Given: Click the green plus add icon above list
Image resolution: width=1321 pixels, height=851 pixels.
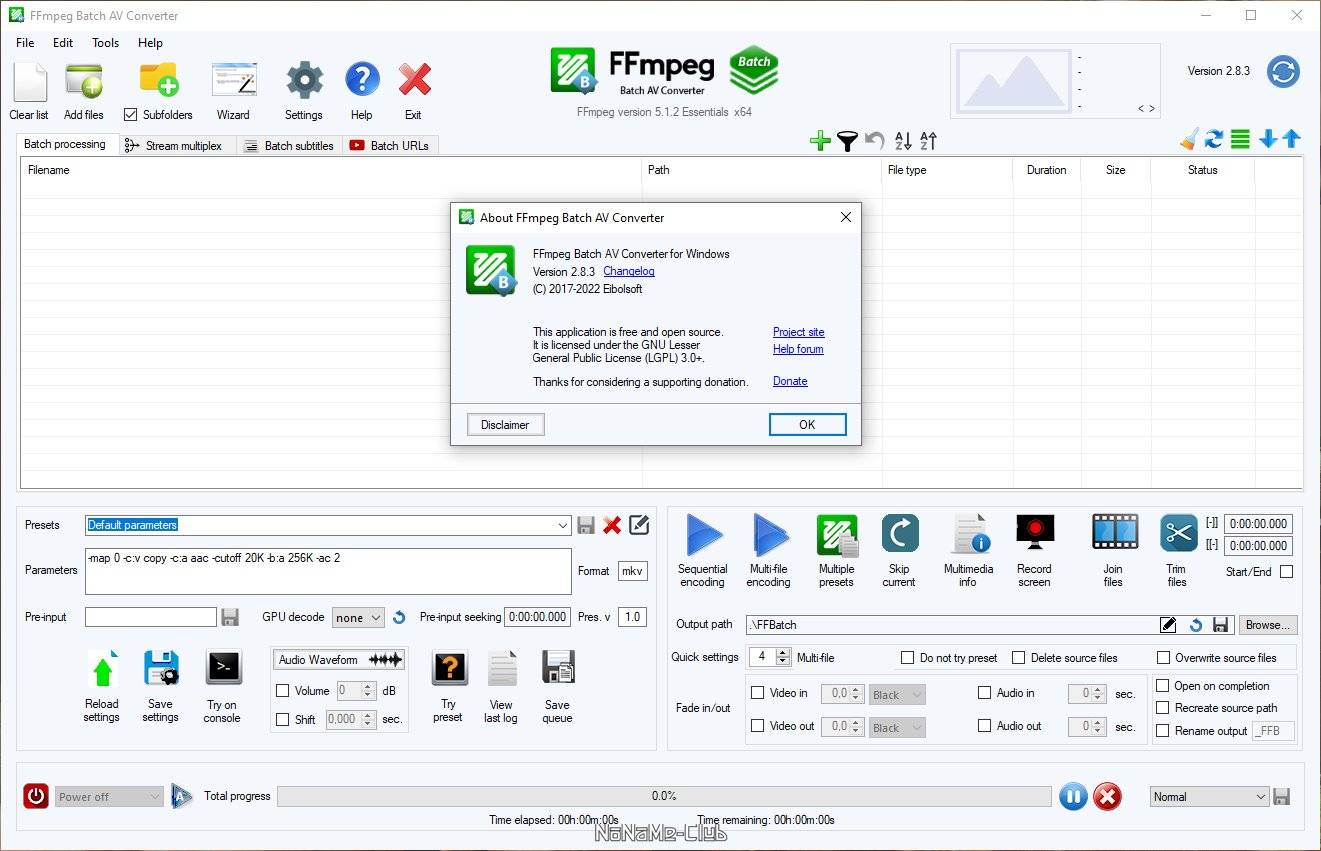Looking at the screenshot, I should pyautogui.click(x=820, y=141).
